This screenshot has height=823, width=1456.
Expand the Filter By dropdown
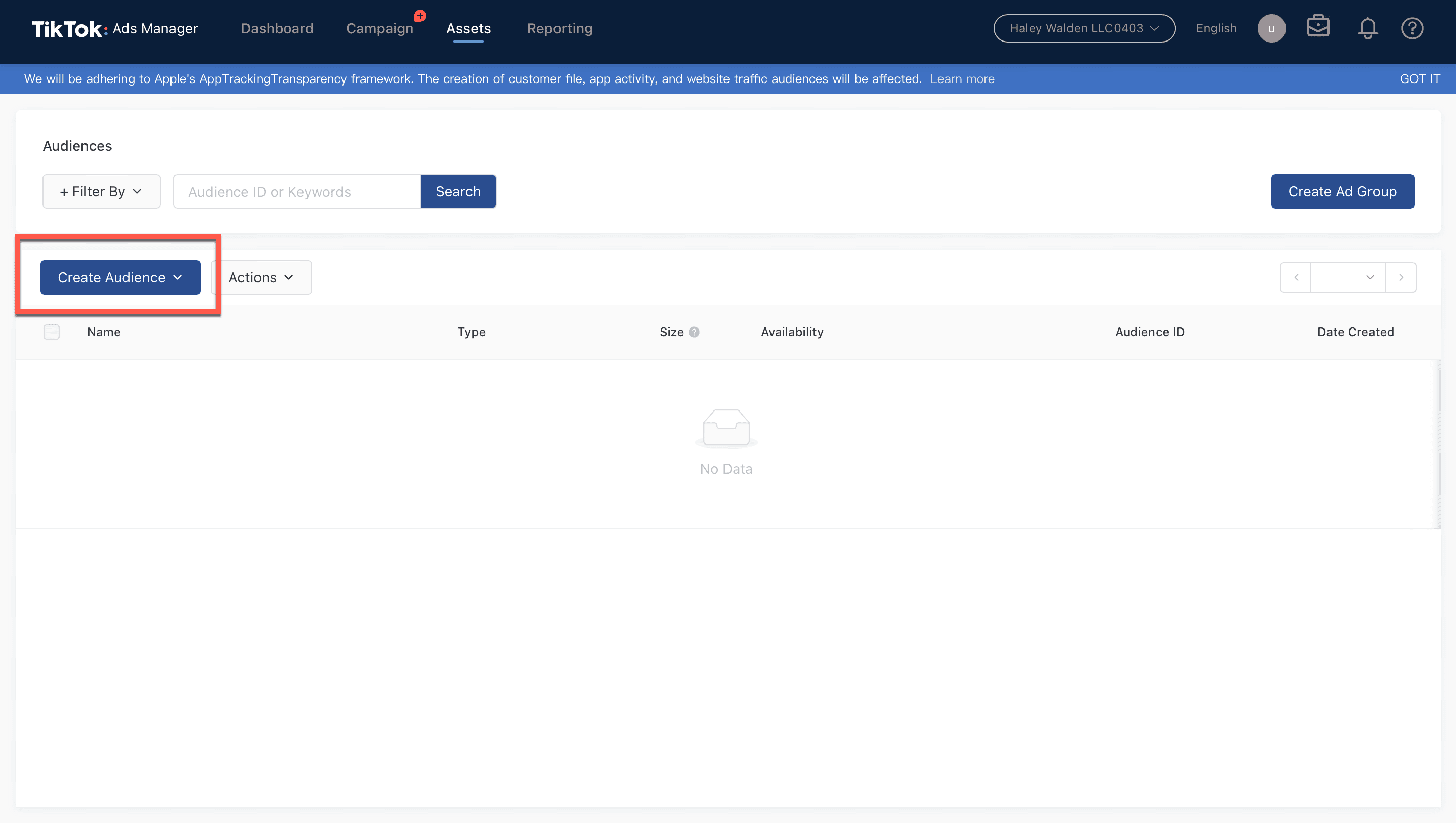101,192
